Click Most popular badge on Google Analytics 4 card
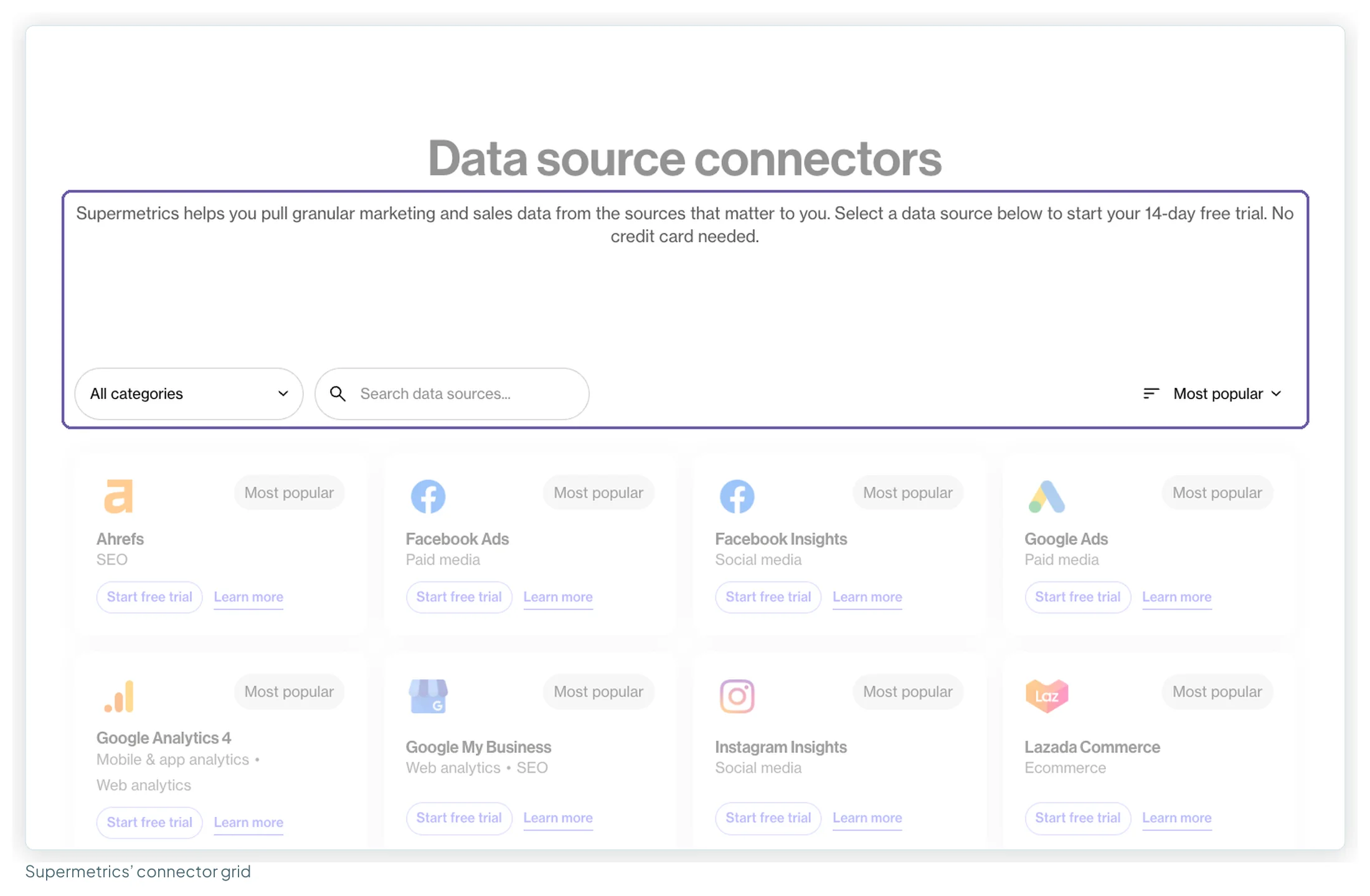 289,692
